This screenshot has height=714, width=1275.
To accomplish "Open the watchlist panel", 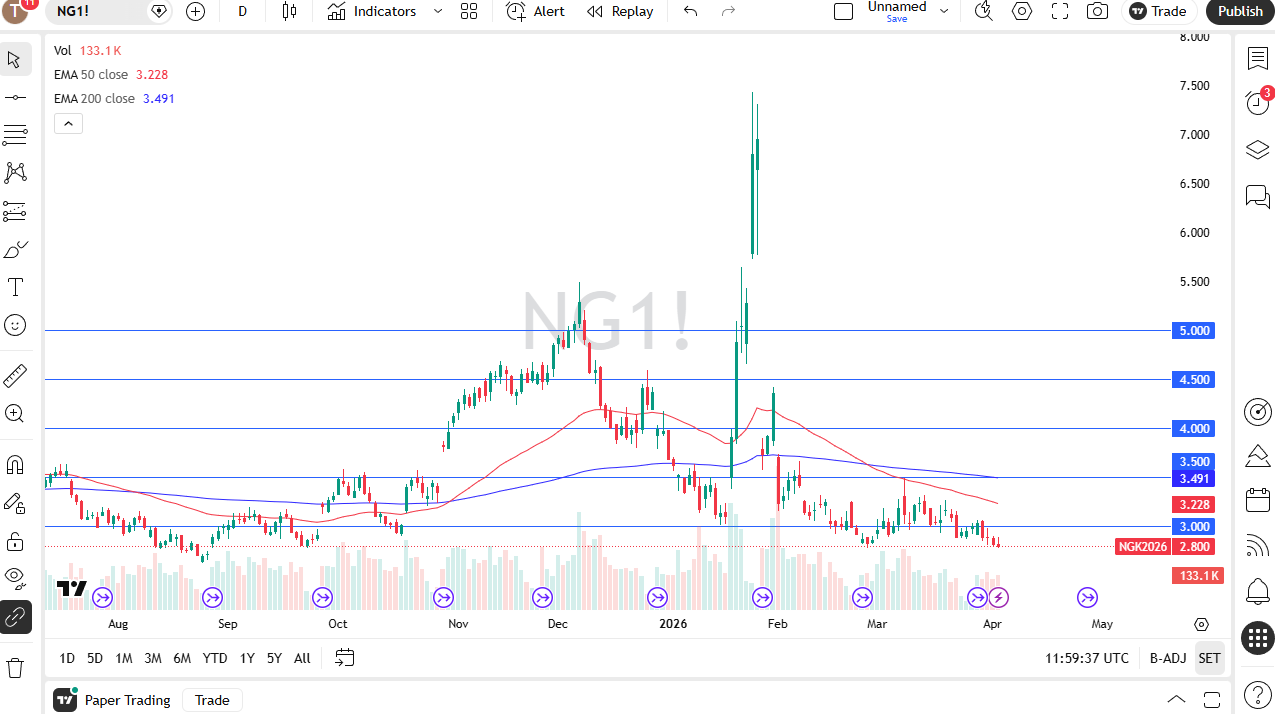I will [x=1258, y=58].
